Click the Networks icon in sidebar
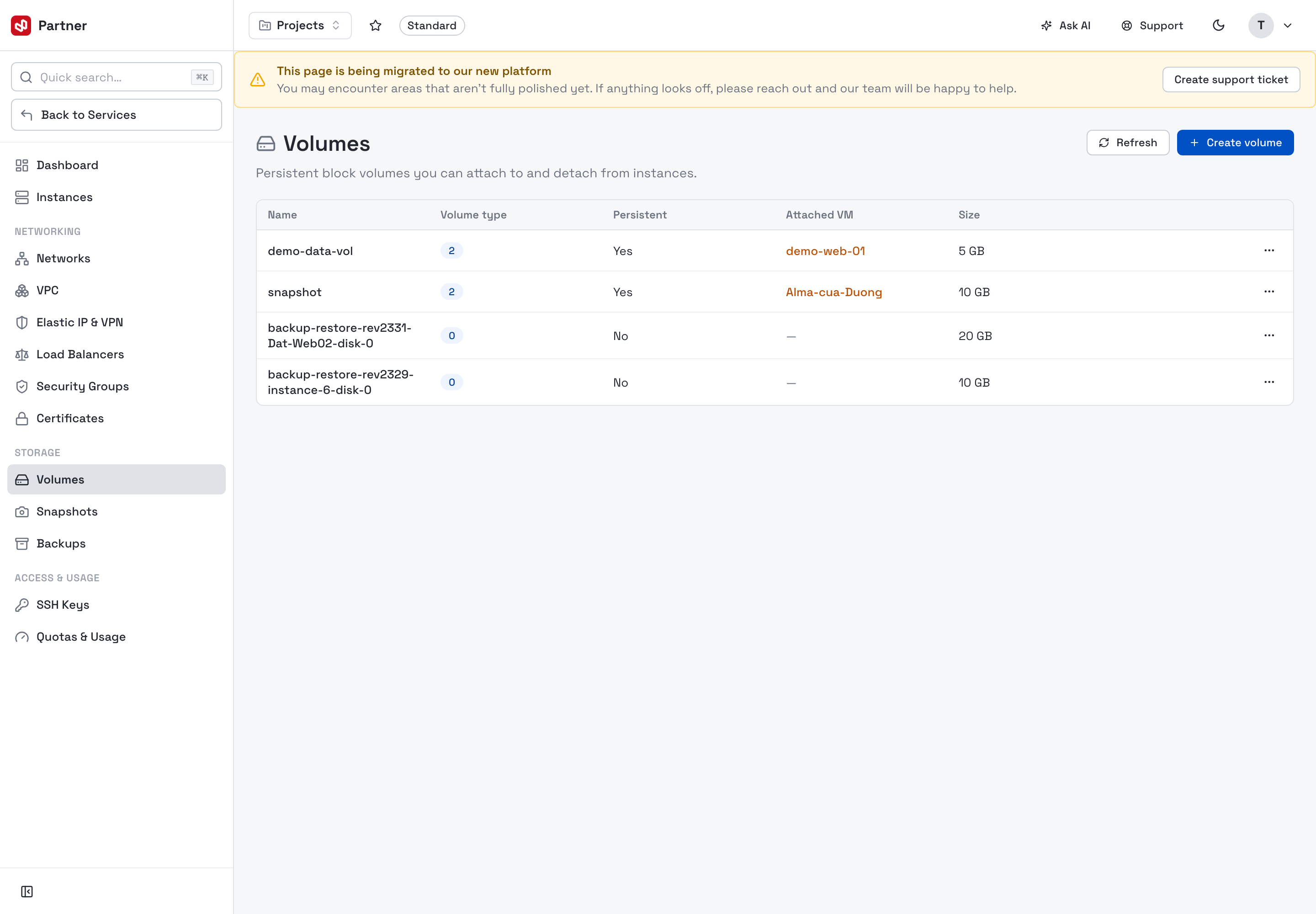1316x914 pixels. 22,259
